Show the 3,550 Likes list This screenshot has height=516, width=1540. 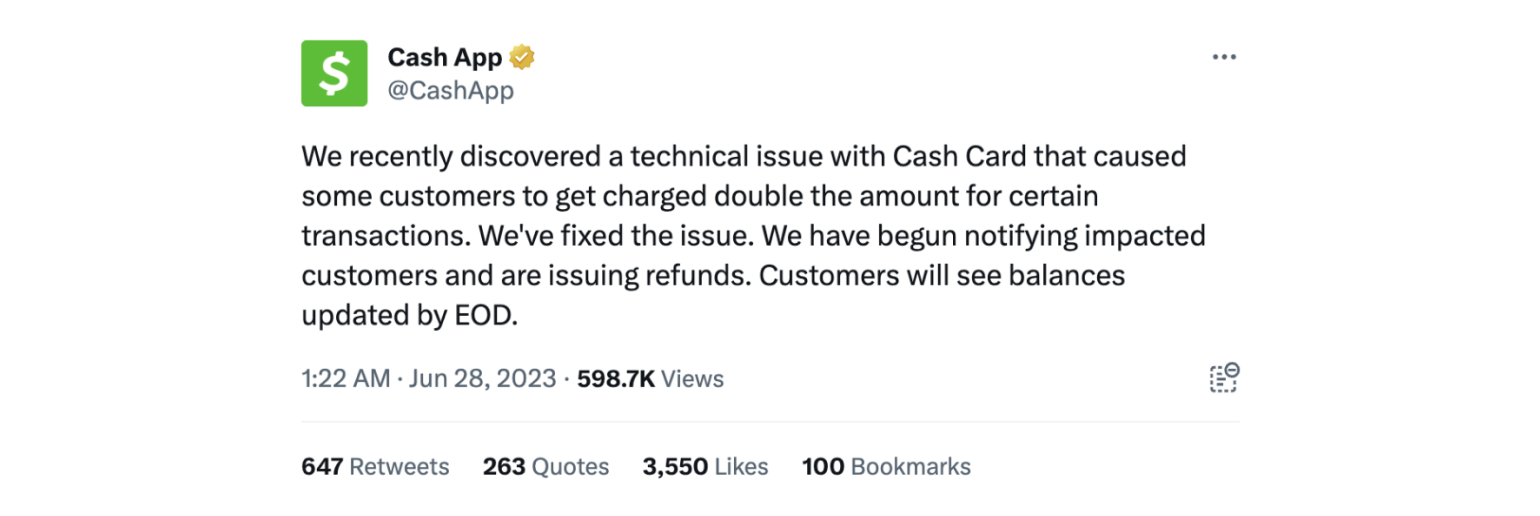click(705, 466)
